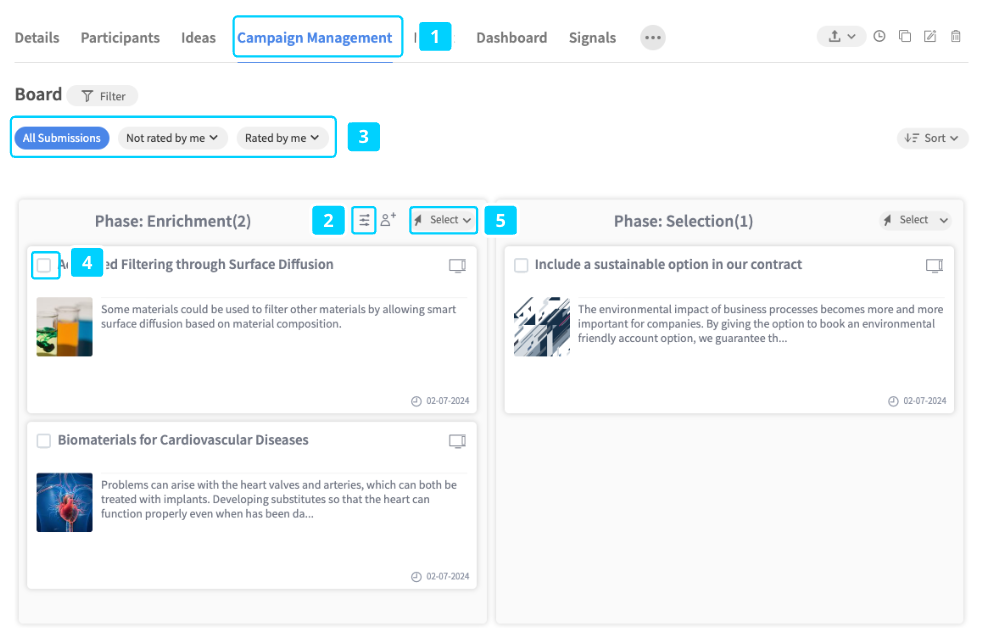Viewport: 988px width, 637px height.
Task: Click the duplicate campaign icon
Action: pos(904,36)
